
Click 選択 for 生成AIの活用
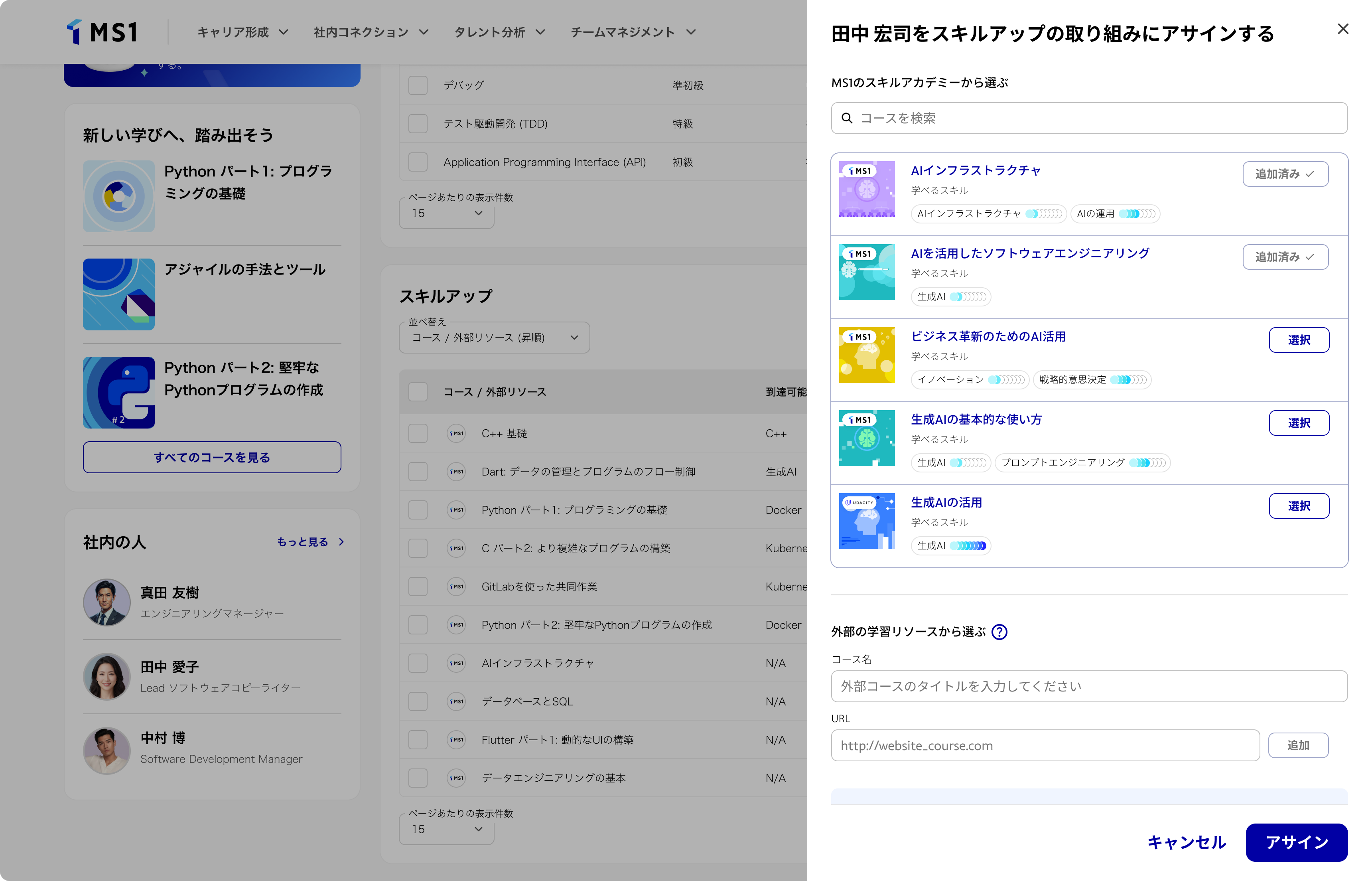coord(1299,506)
